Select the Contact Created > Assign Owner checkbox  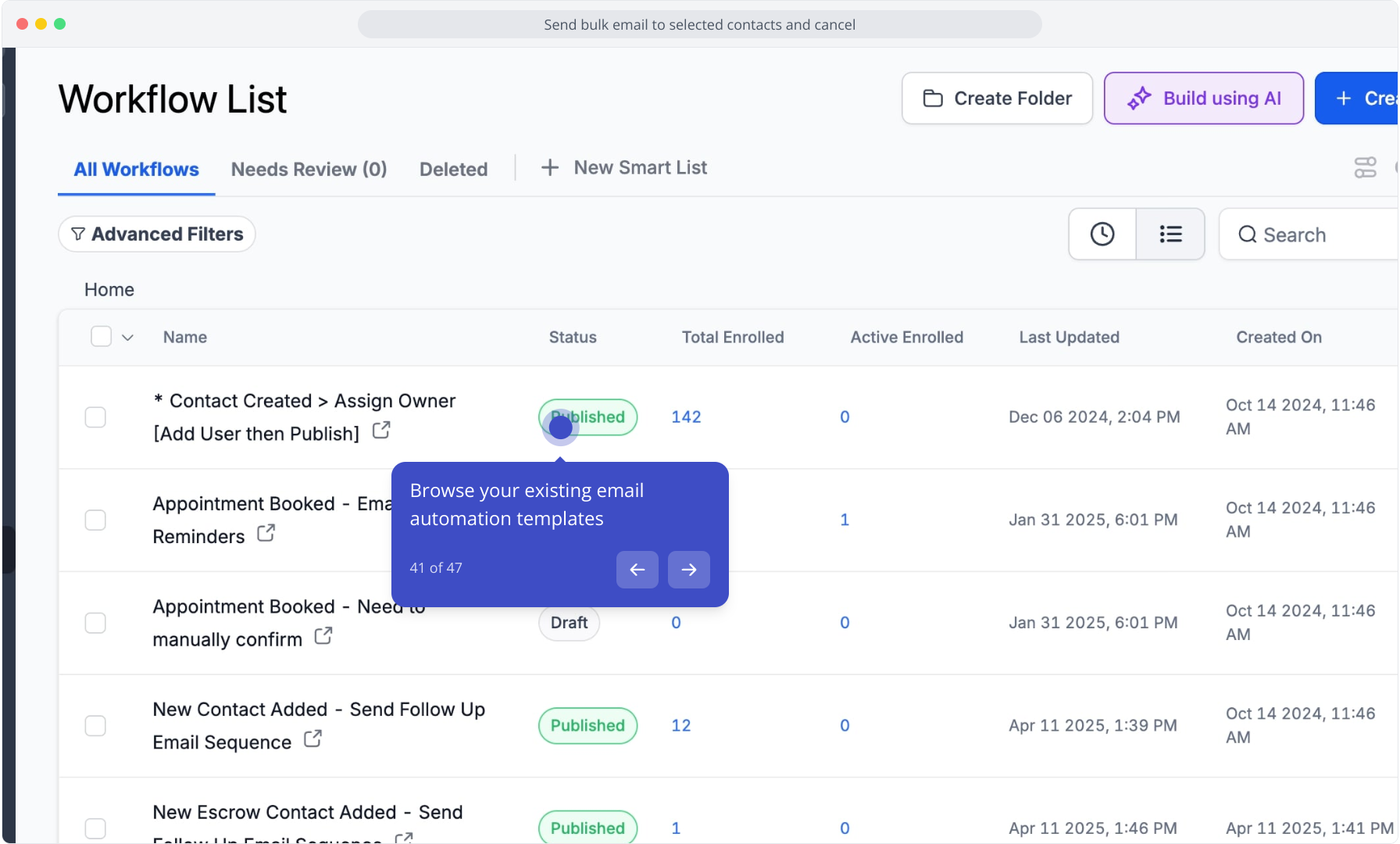coord(95,417)
